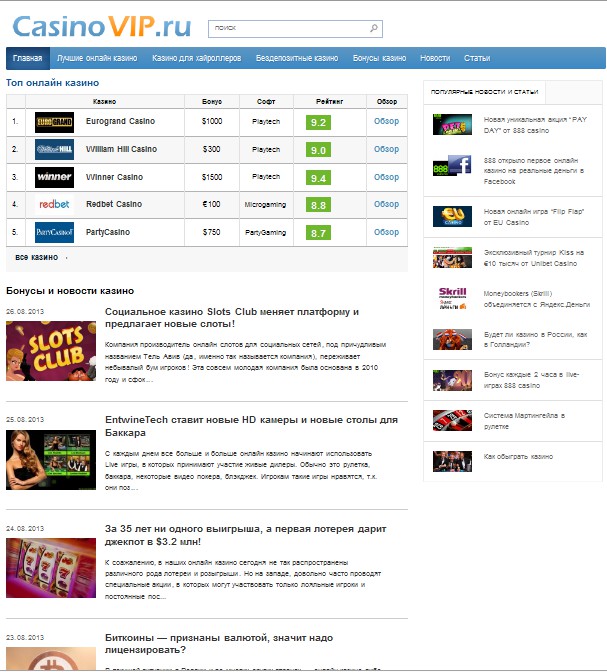This screenshot has width=607, height=672.
Task: Open Обзор for Redbet Casino
Action: [386, 204]
